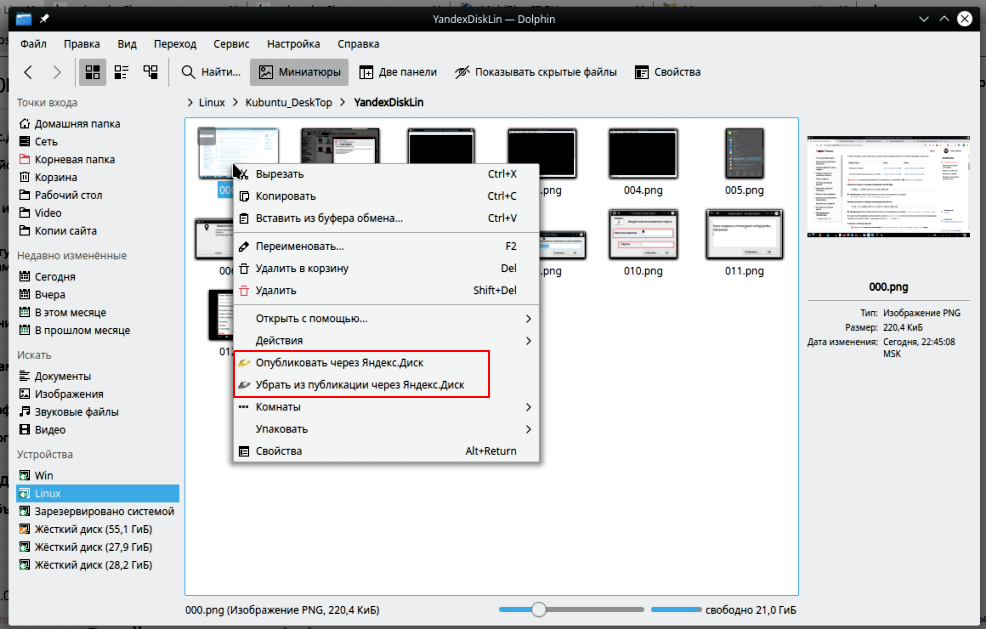This screenshot has height=629, width=986.
Task: Switch to icons view mode
Action: click(93, 72)
